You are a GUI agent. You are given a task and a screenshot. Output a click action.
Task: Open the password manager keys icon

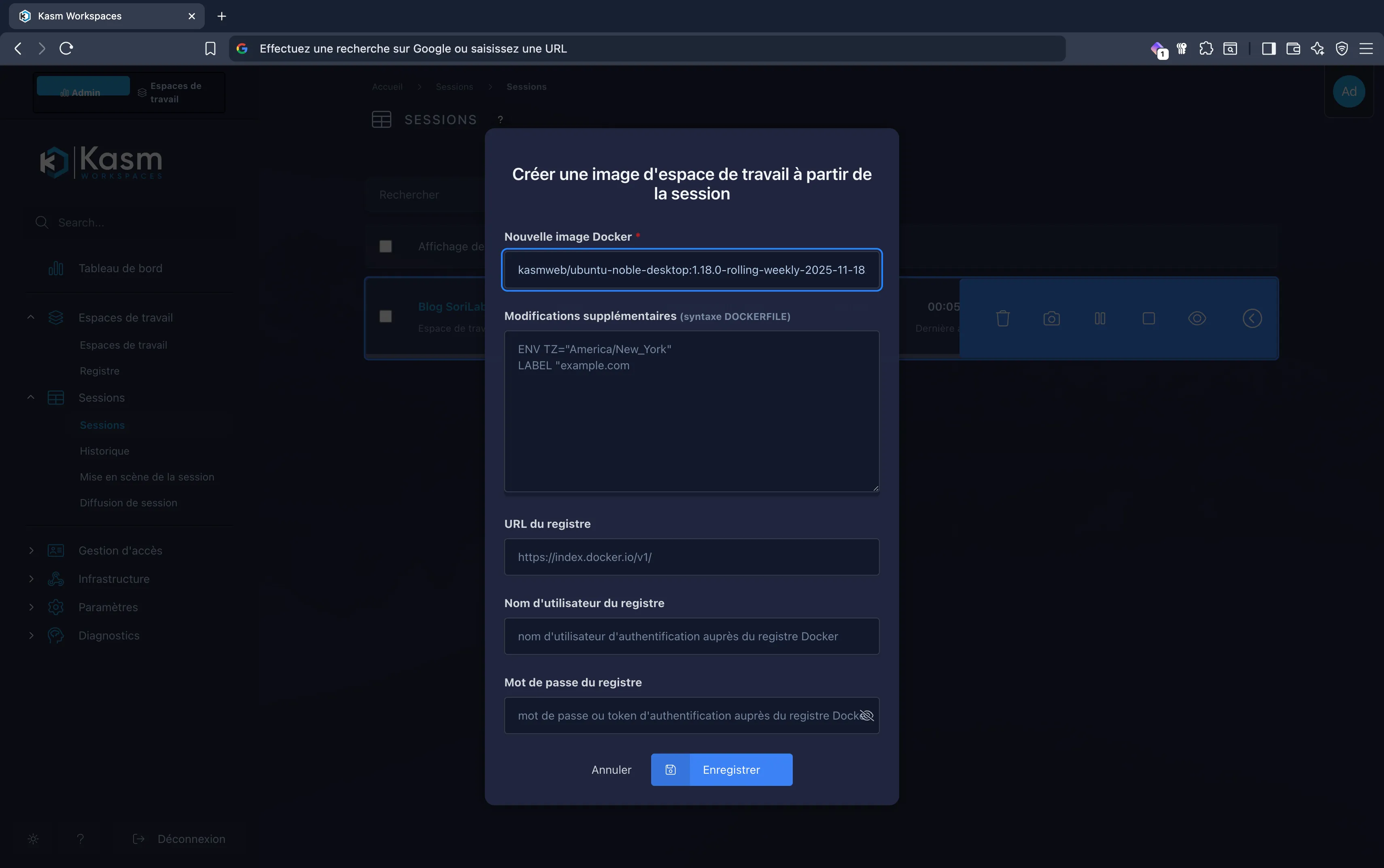tap(1181, 48)
